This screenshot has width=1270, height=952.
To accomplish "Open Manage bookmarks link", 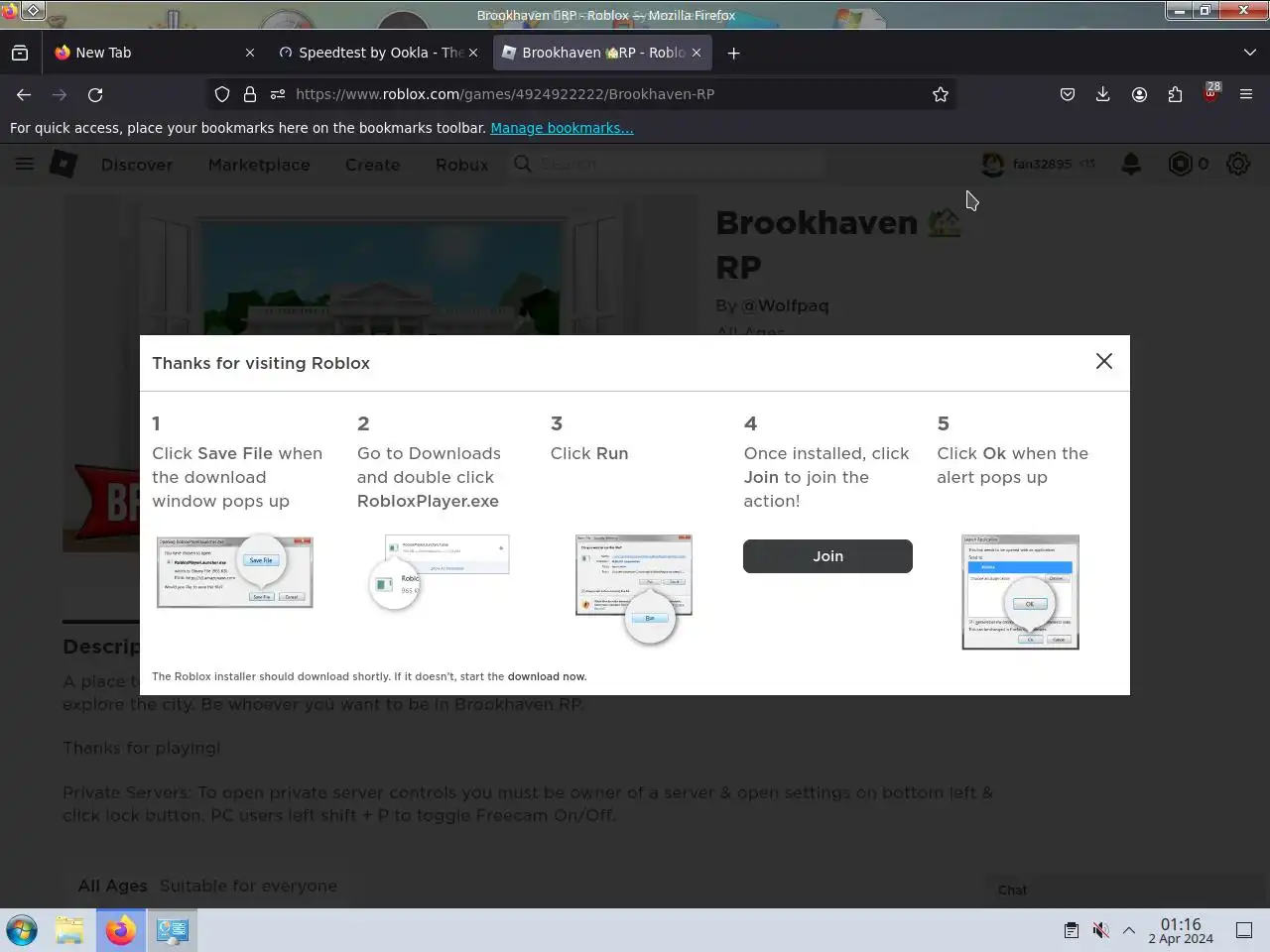I will (562, 128).
